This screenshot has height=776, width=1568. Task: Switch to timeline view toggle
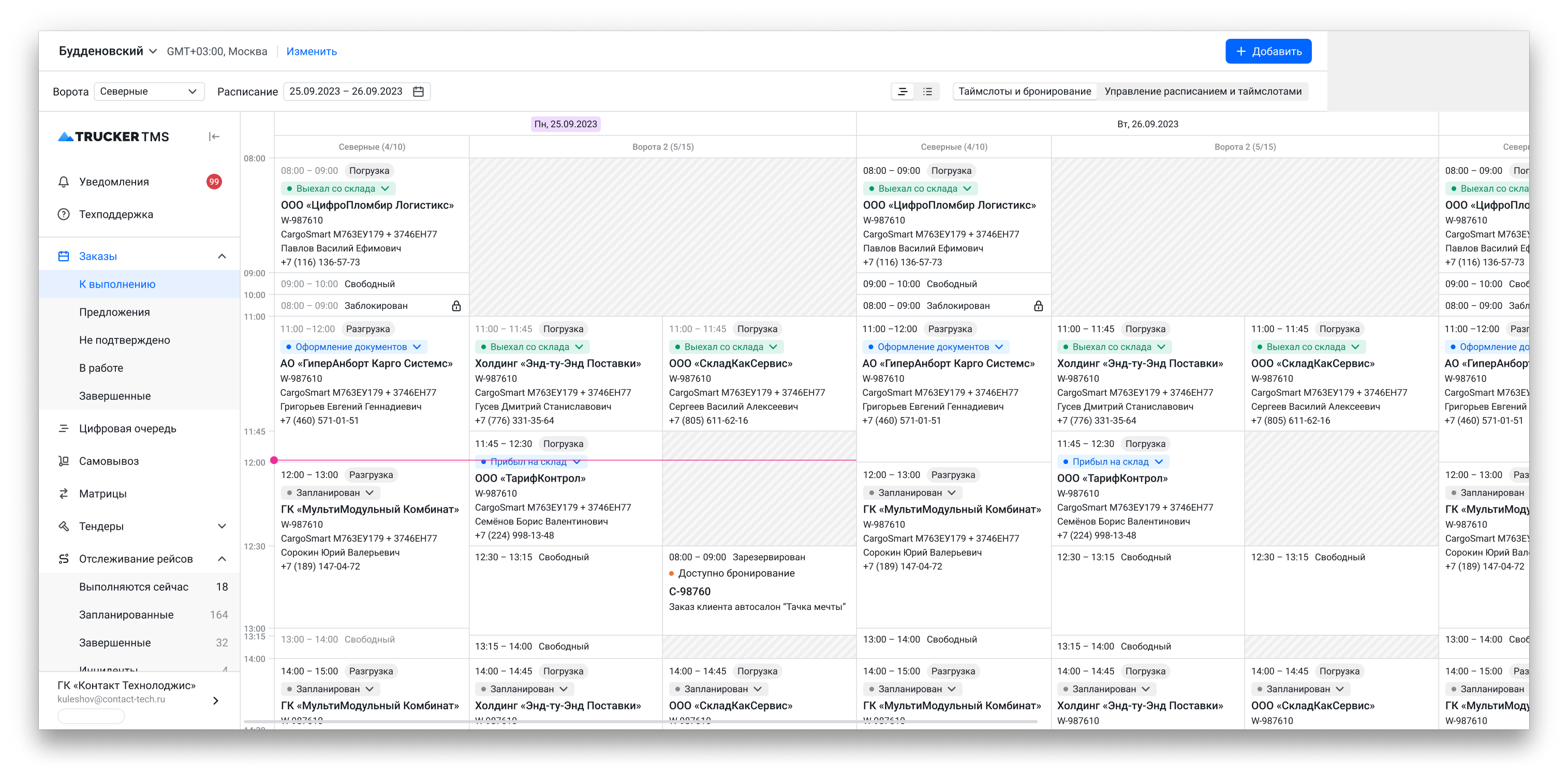[x=903, y=91]
